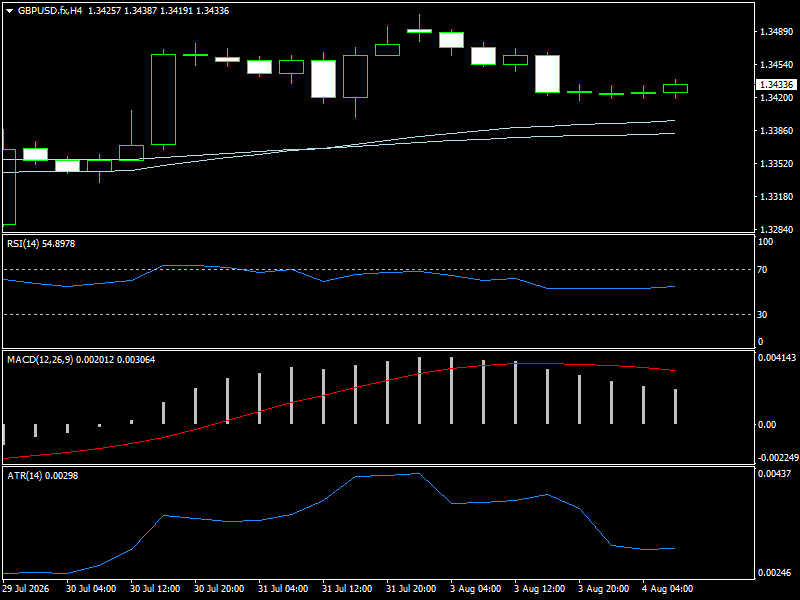Click the 30 Jul 12:00 time label

tap(155, 588)
